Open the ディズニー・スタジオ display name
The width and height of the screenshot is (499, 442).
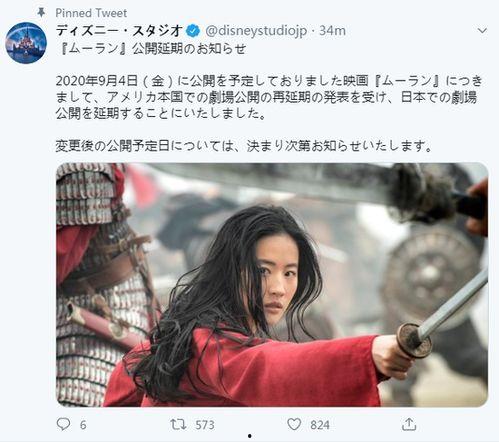coord(119,31)
